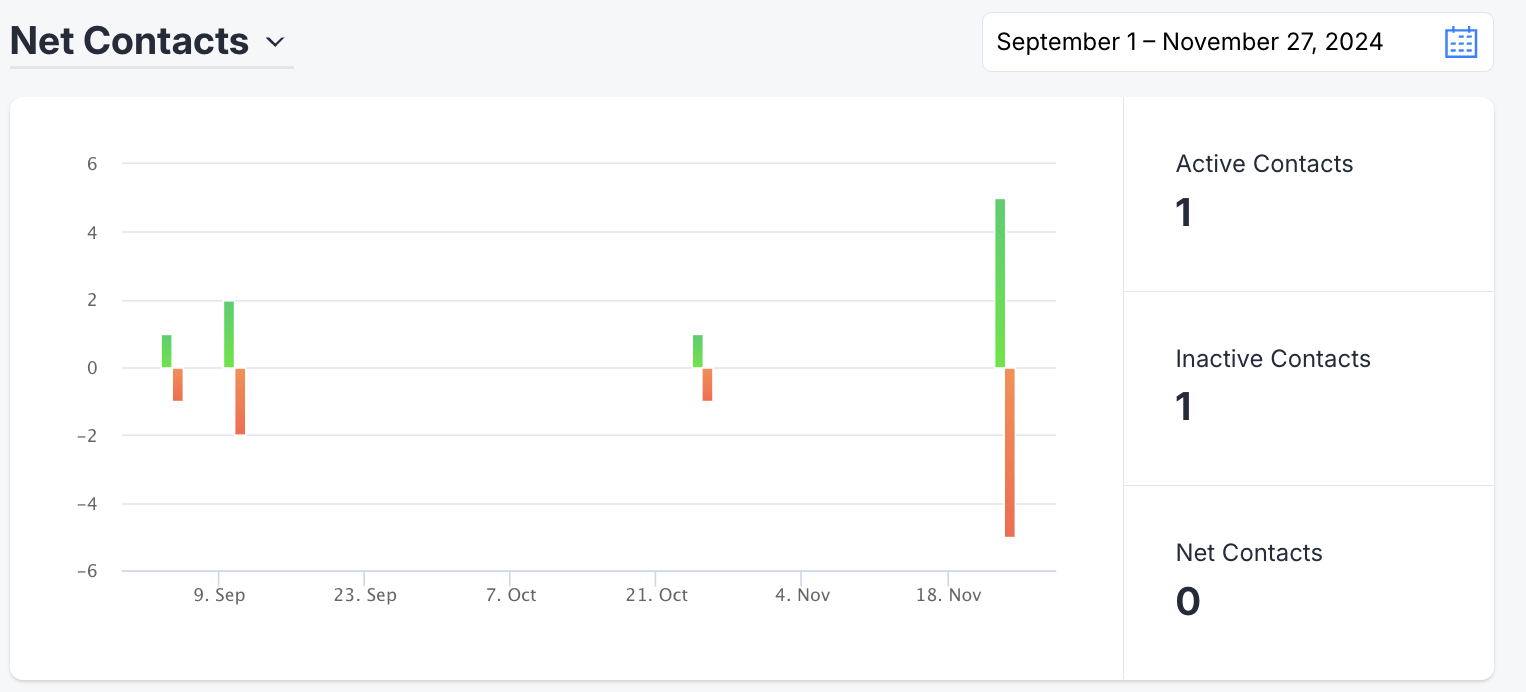Select the green bar after 21. Oct

pos(698,351)
